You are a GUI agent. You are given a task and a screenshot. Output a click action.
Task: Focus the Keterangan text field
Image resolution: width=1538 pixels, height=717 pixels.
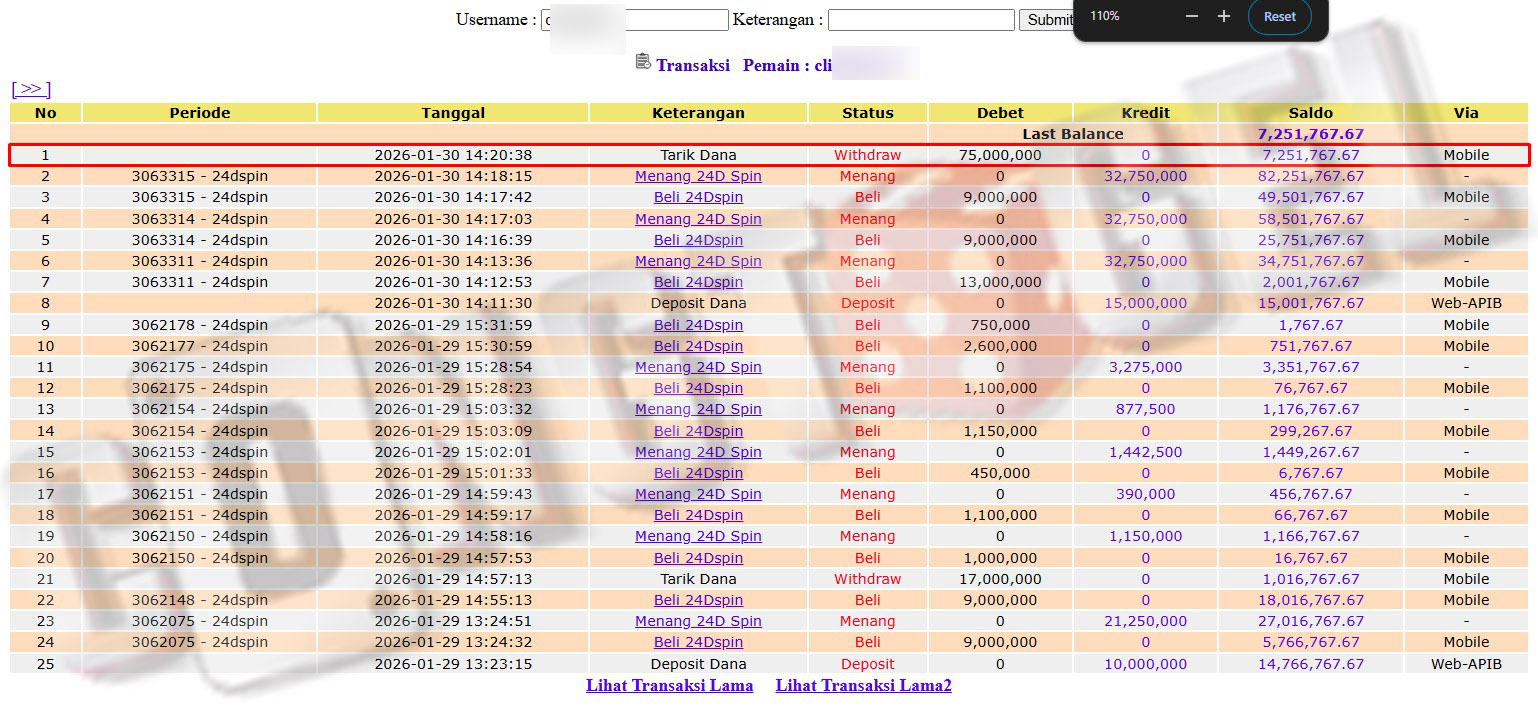tap(920, 20)
